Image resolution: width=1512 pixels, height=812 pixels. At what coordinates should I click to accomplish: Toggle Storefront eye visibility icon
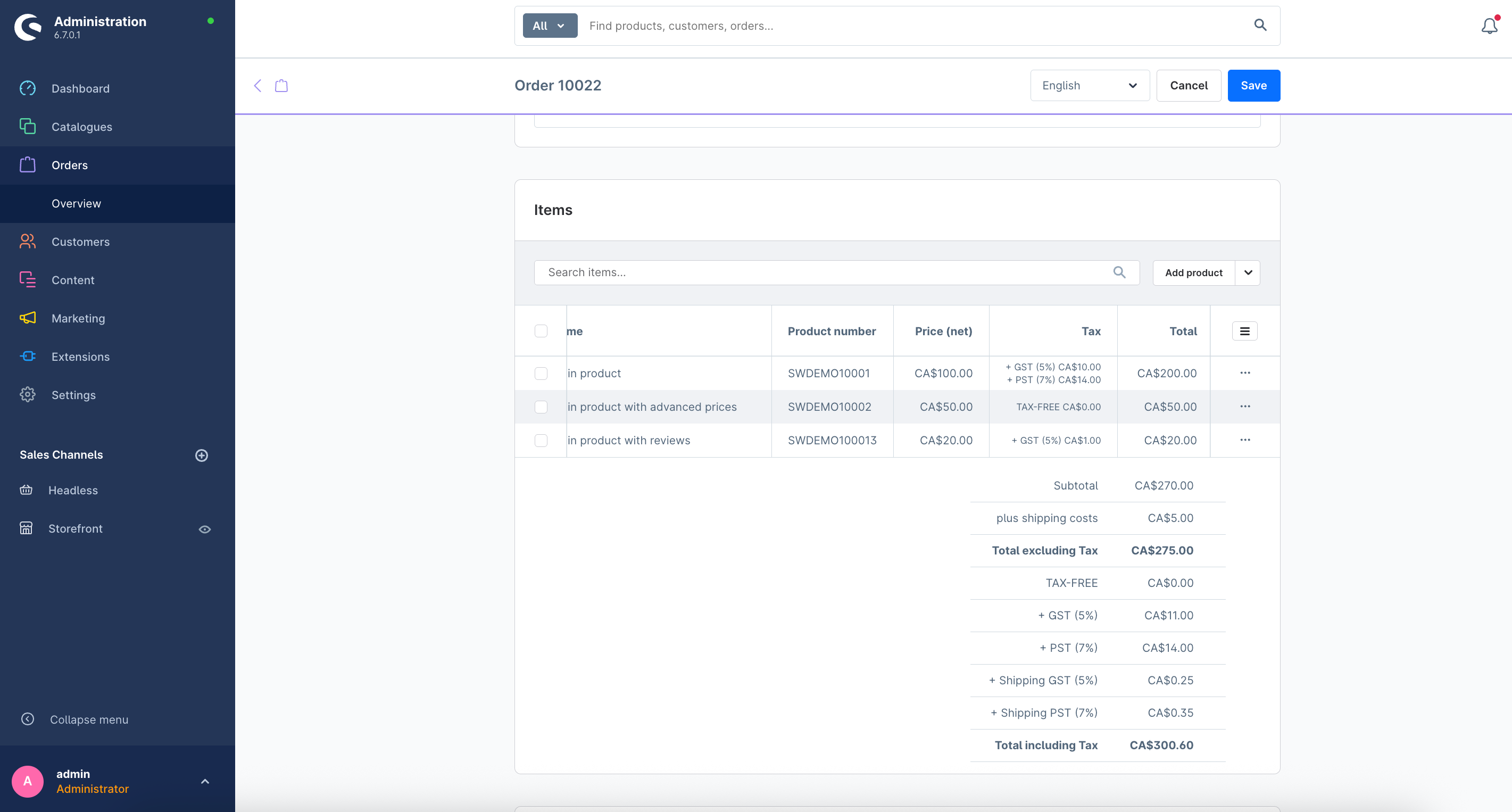point(204,529)
